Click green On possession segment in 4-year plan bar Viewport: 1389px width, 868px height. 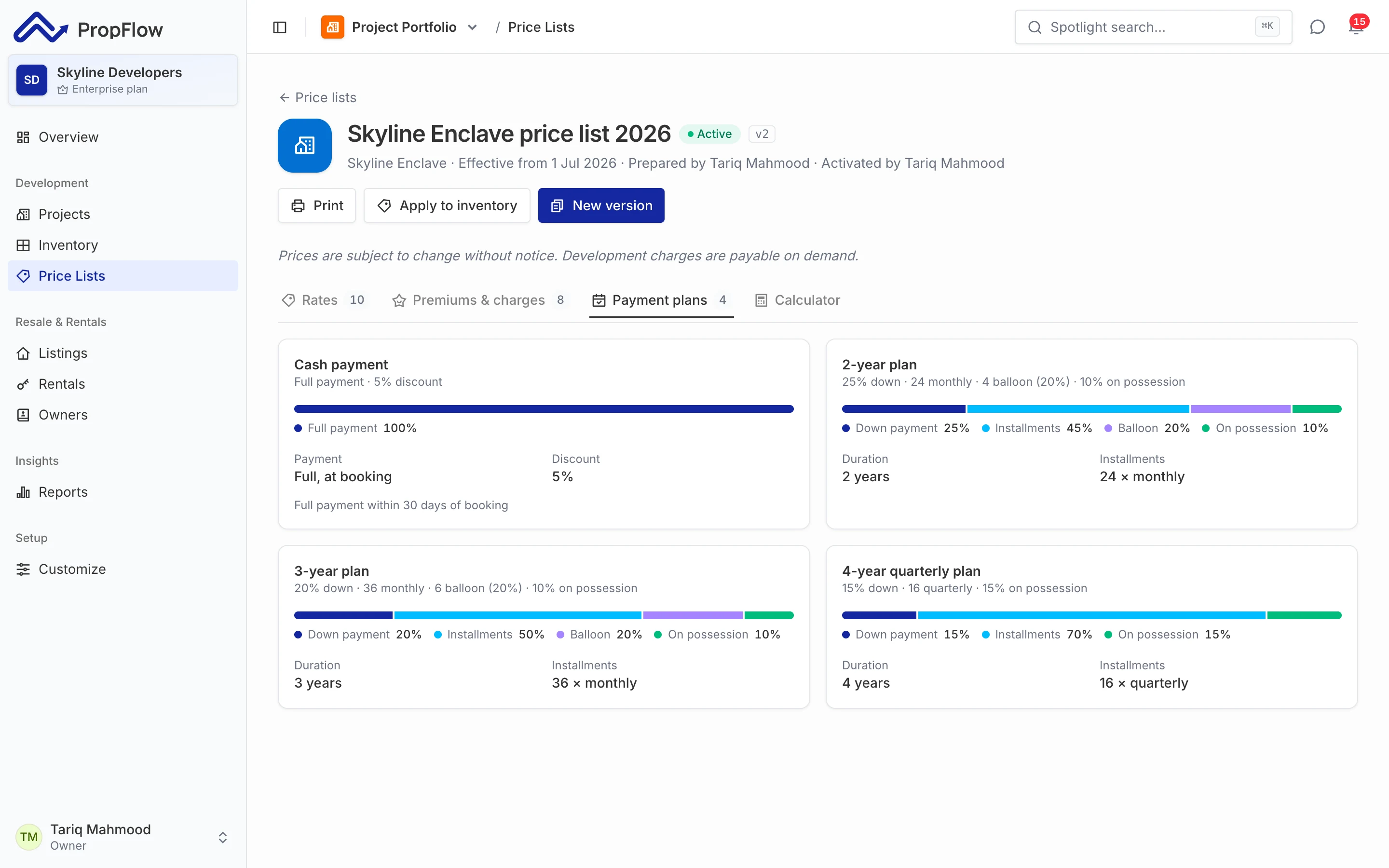(x=1304, y=615)
